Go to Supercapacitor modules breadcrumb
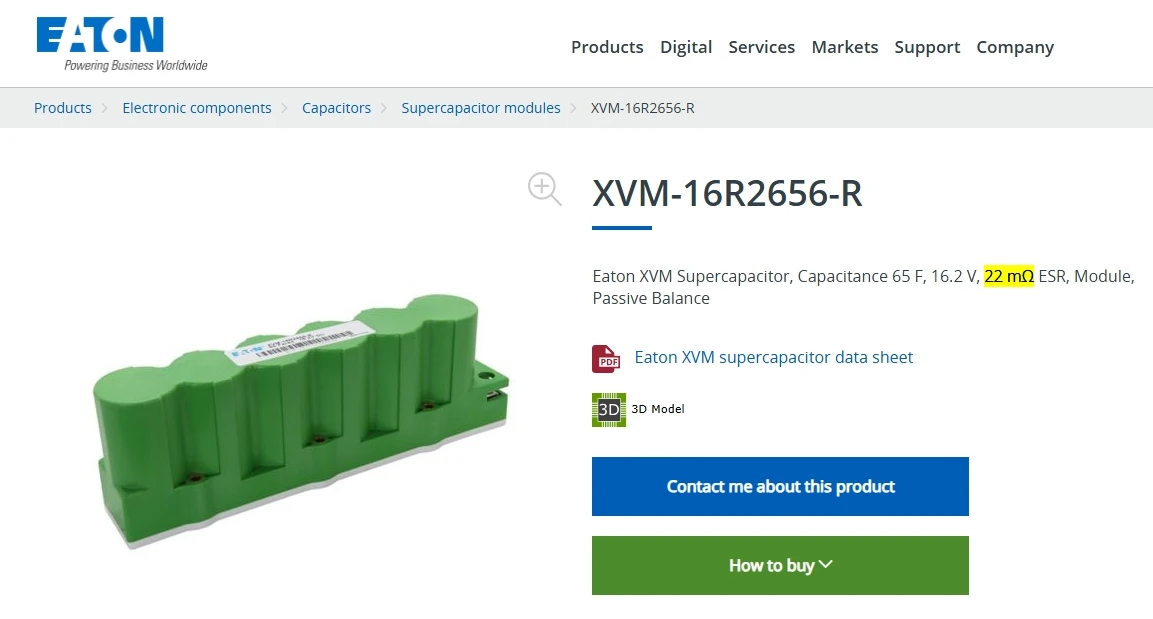The image size is (1153, 619). tap(481, 108)
